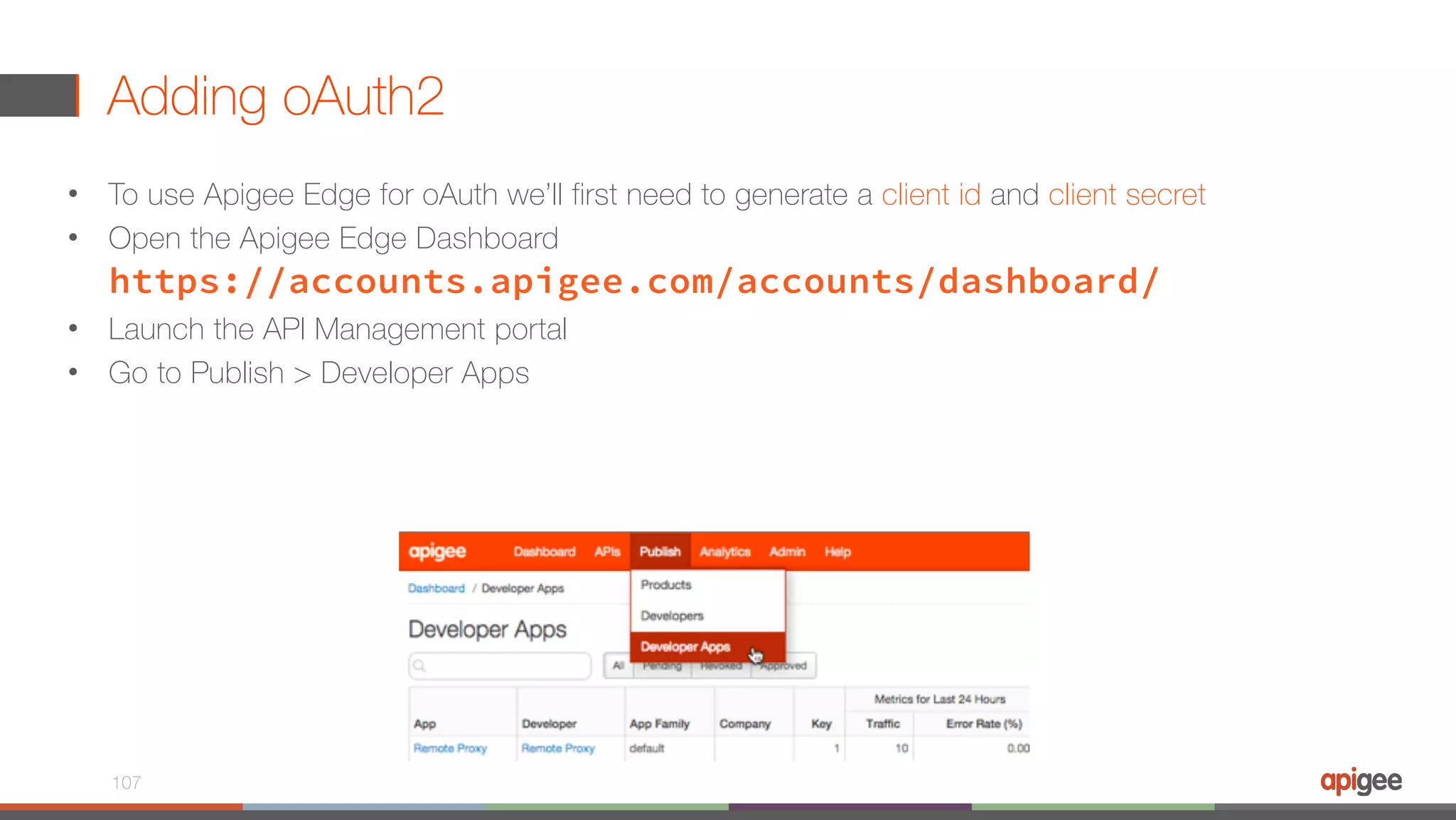Select Developers from Publish dropdown
The height and width of the screenshot is (820, 1456).
pos(672,616)
